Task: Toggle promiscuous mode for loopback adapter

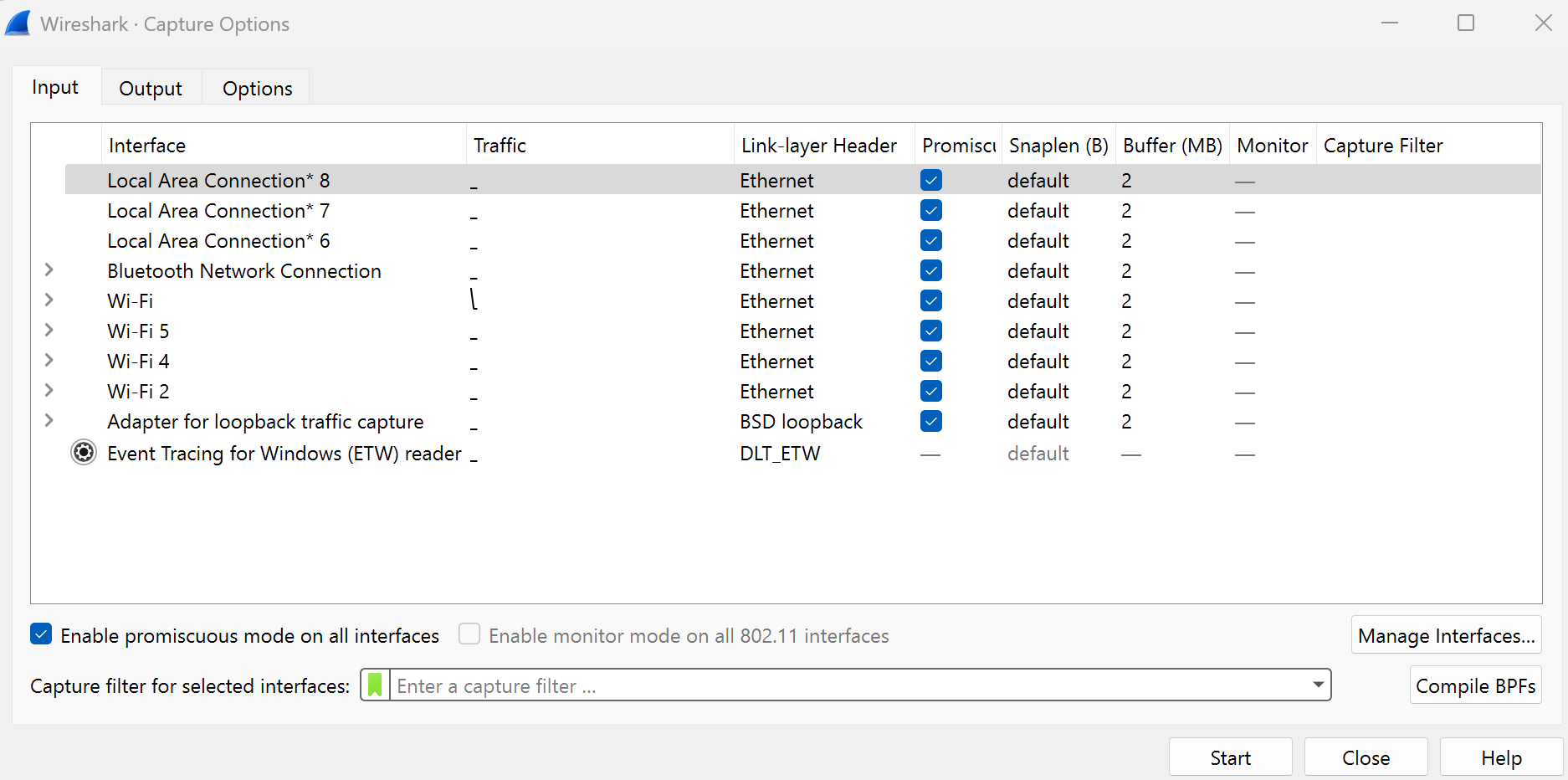Action: pyautogui.click(x=931, y=421)
